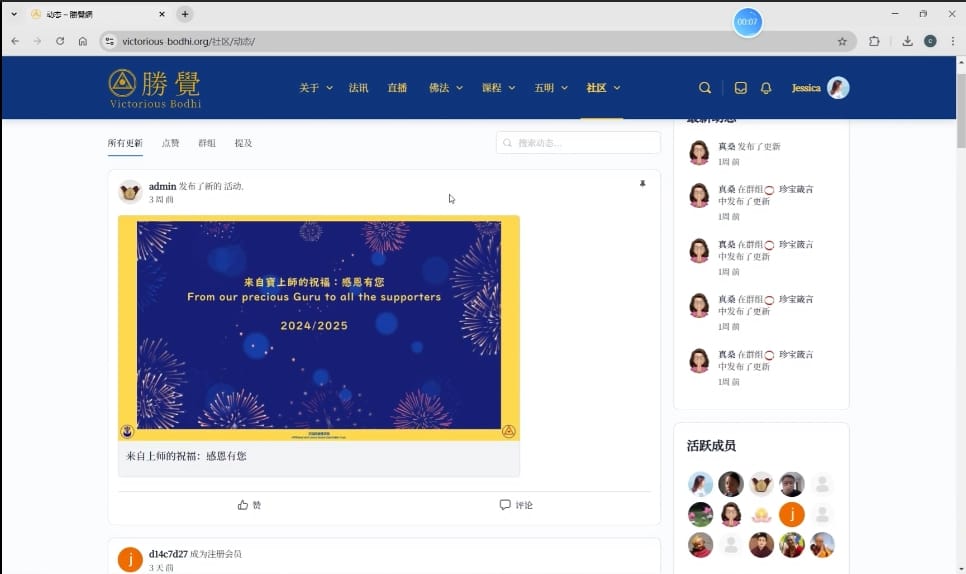
Task: Click the 评论 comment button
Action: click(x=516, y=505)
